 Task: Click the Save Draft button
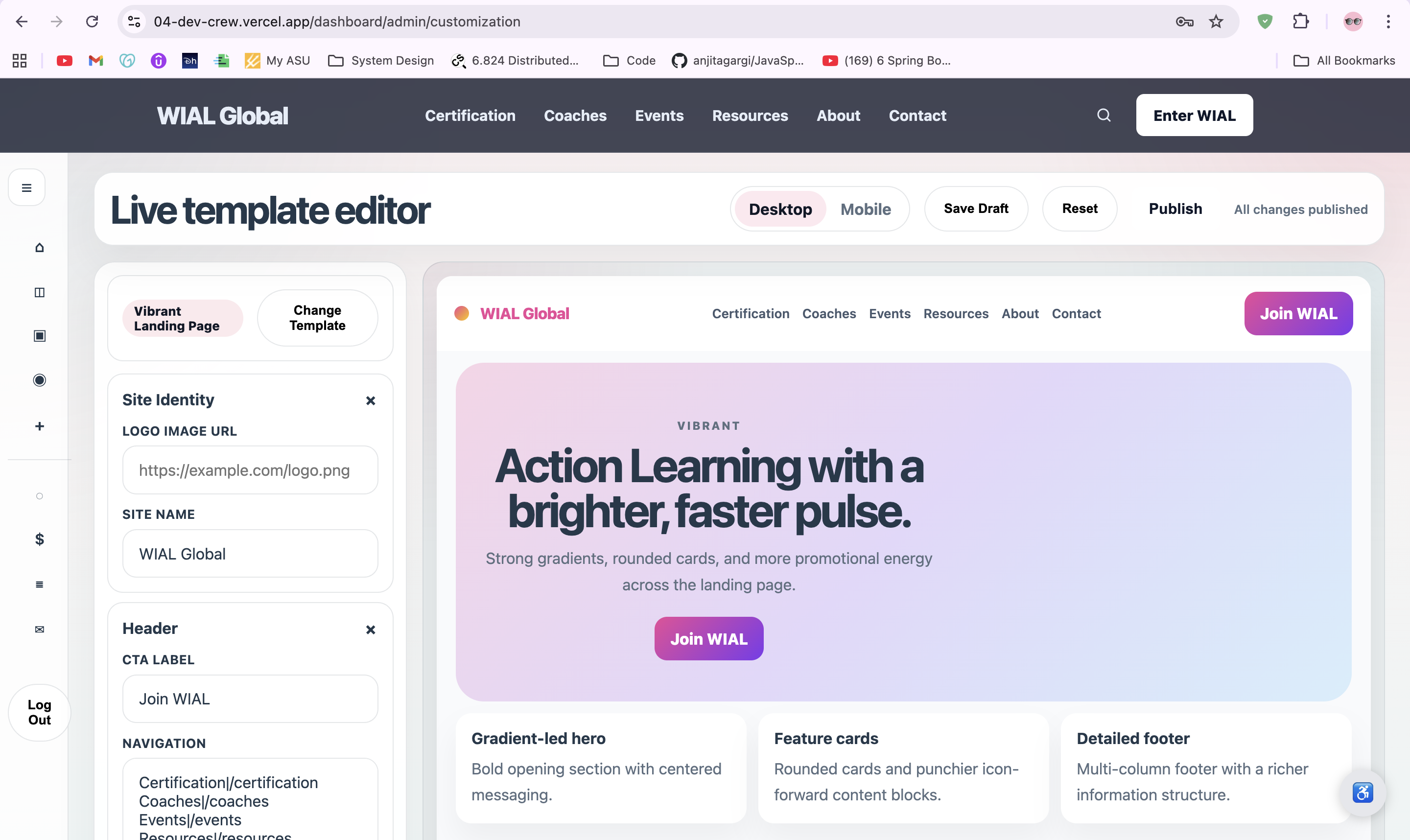(976, 209)
